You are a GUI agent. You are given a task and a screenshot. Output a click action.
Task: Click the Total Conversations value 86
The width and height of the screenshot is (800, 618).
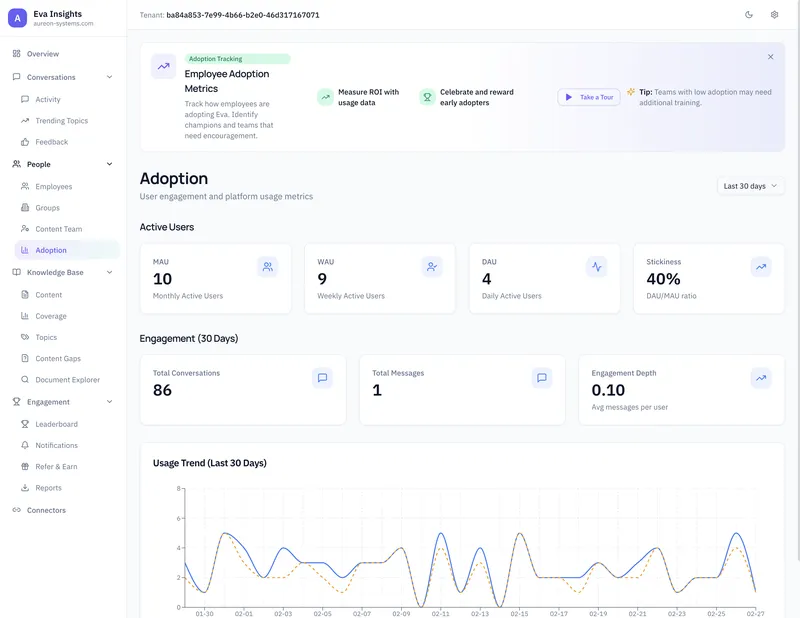162,390
